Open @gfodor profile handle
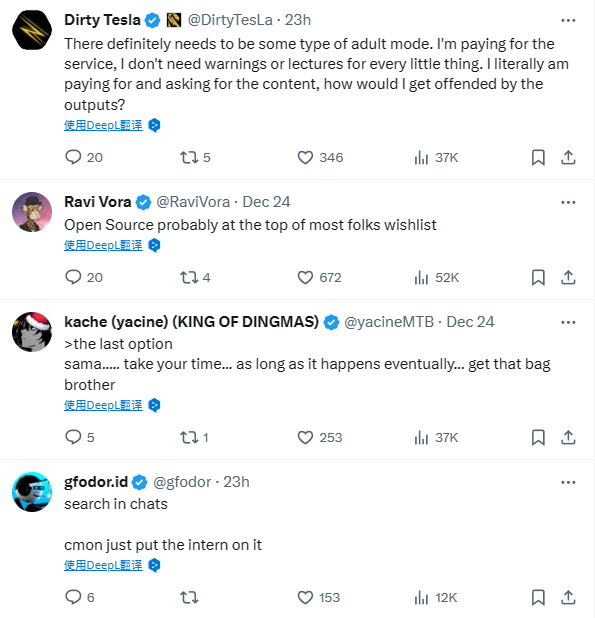595x618 pixels. [x=182, y=482]
